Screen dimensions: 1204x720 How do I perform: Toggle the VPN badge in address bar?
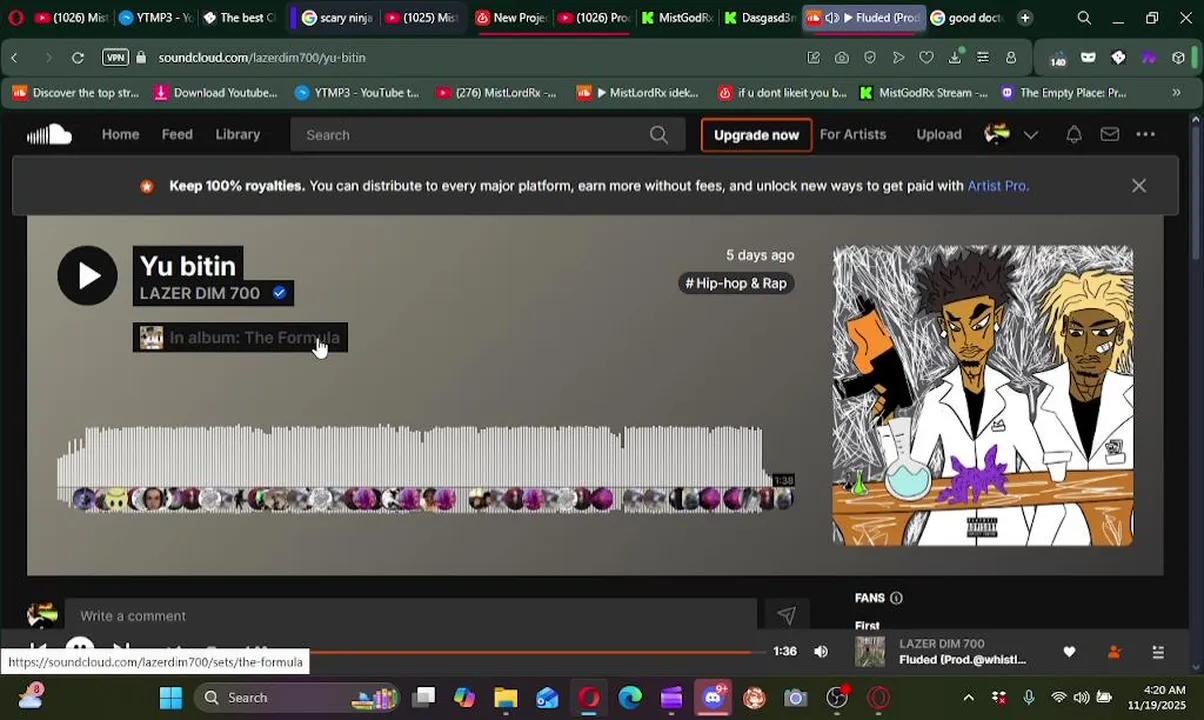click(116, 58)
